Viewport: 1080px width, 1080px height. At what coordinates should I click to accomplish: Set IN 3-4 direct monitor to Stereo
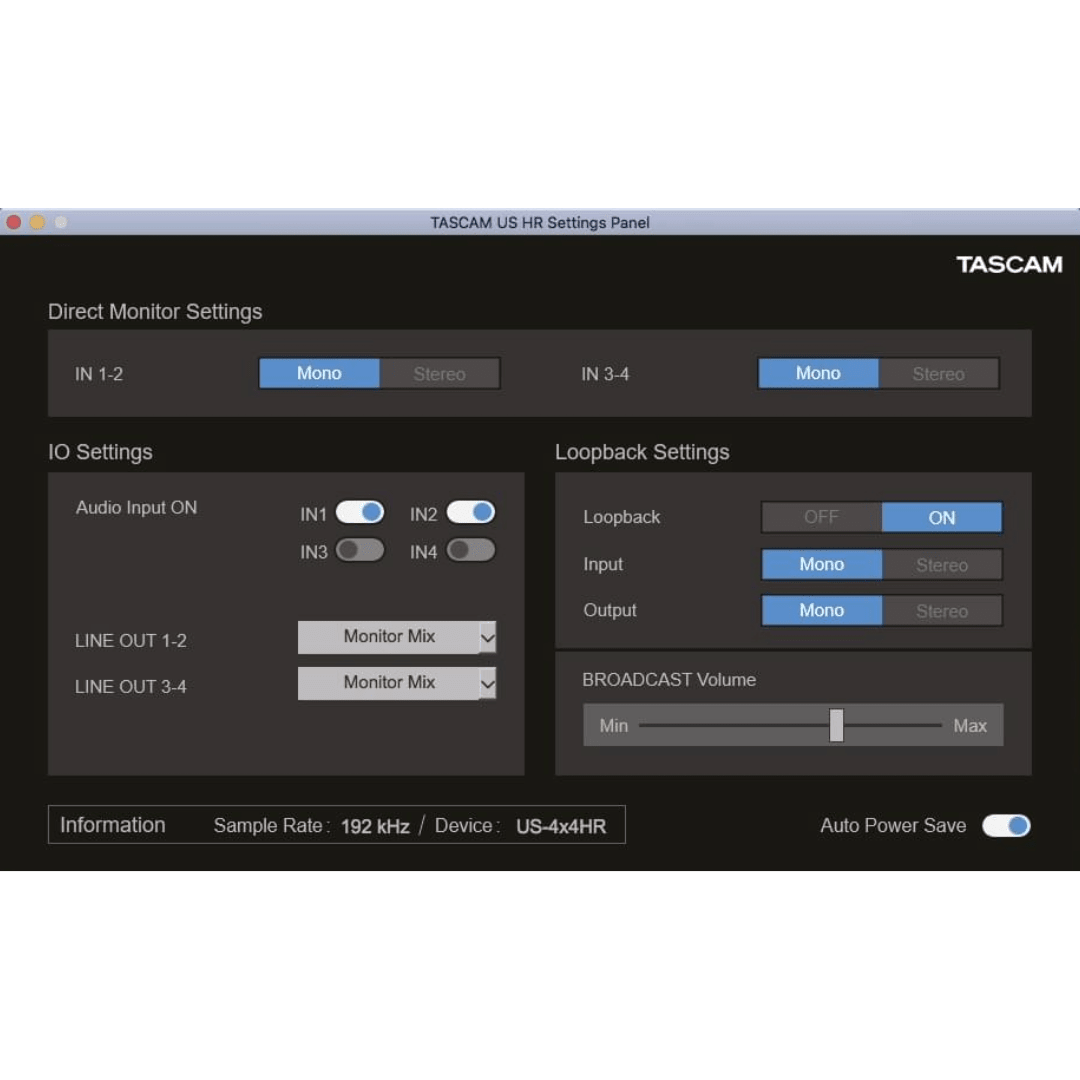click(x=939, y=373)
